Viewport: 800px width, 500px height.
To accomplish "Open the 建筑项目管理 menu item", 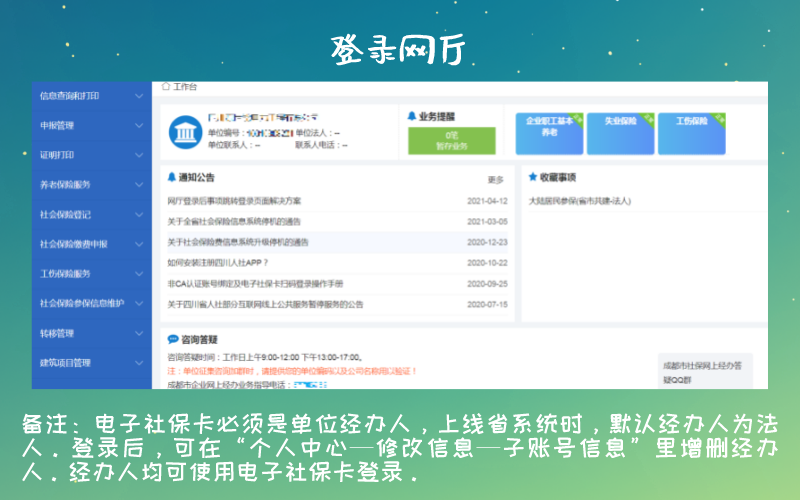I will pyautogui.click(x=92, y=363).
